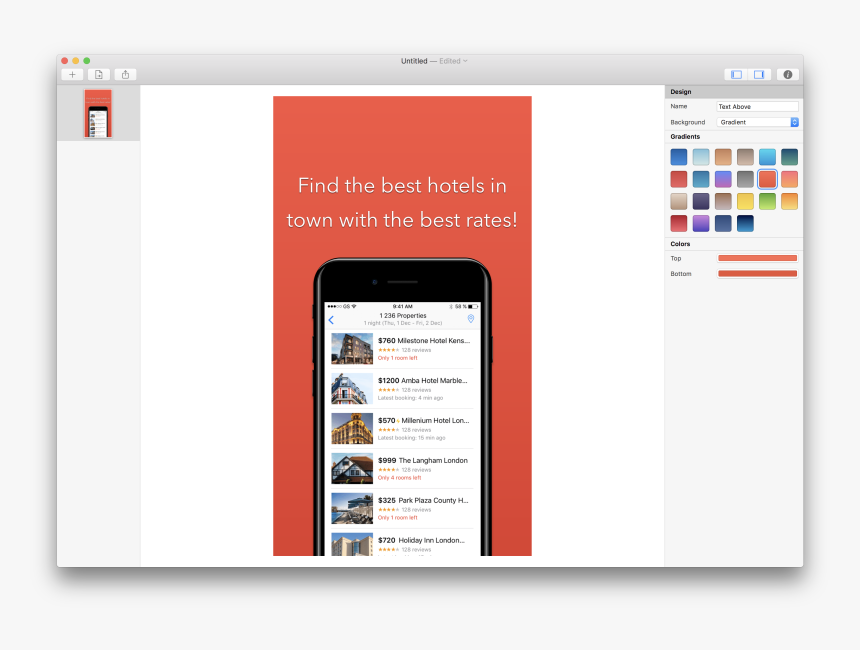Click the import document icon in toolbar

coord(99,75)
